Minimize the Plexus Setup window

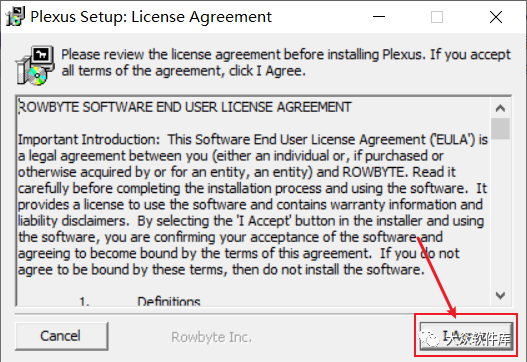379,17
